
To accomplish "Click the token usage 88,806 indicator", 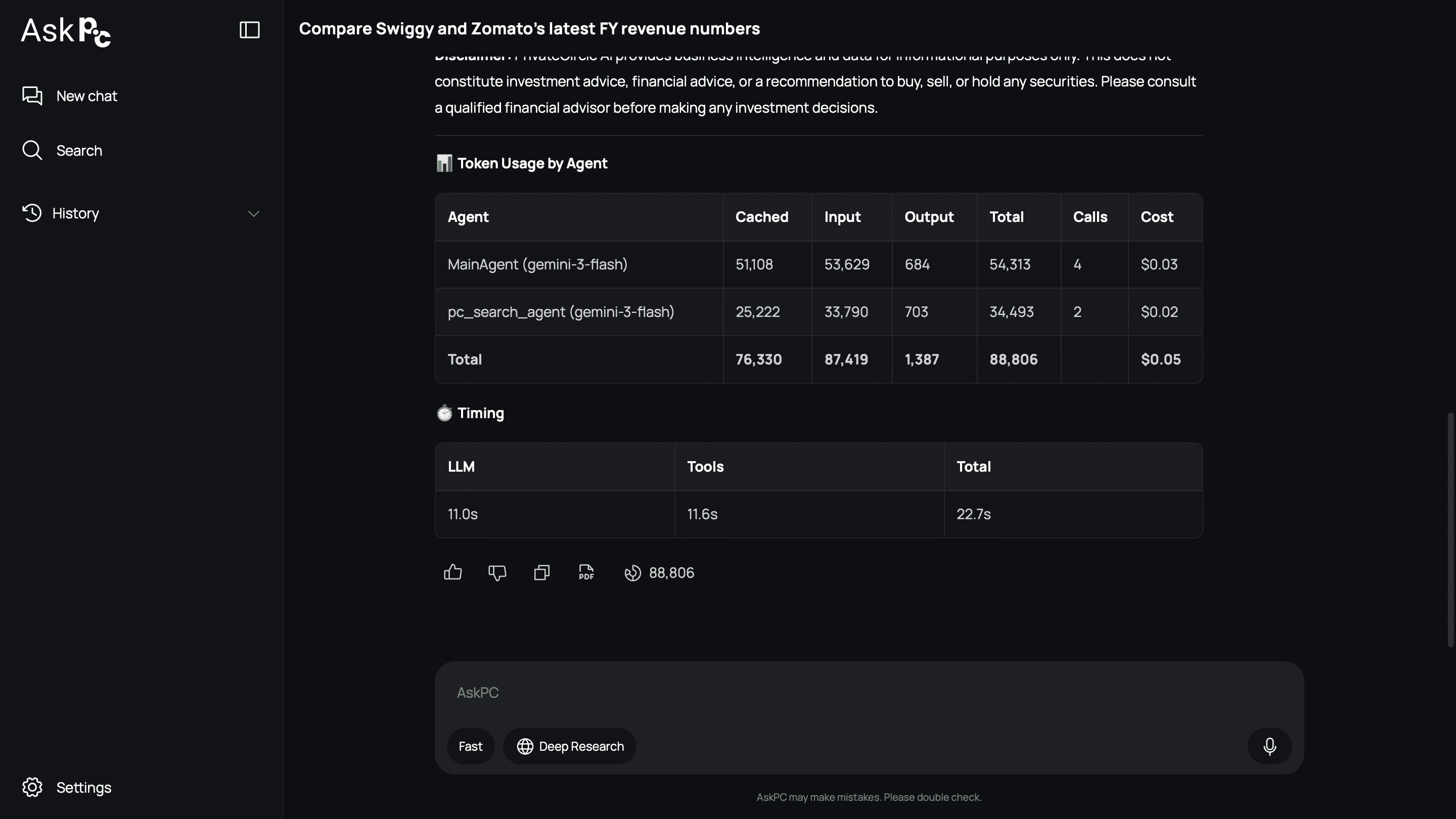I will tap(659, 573).
